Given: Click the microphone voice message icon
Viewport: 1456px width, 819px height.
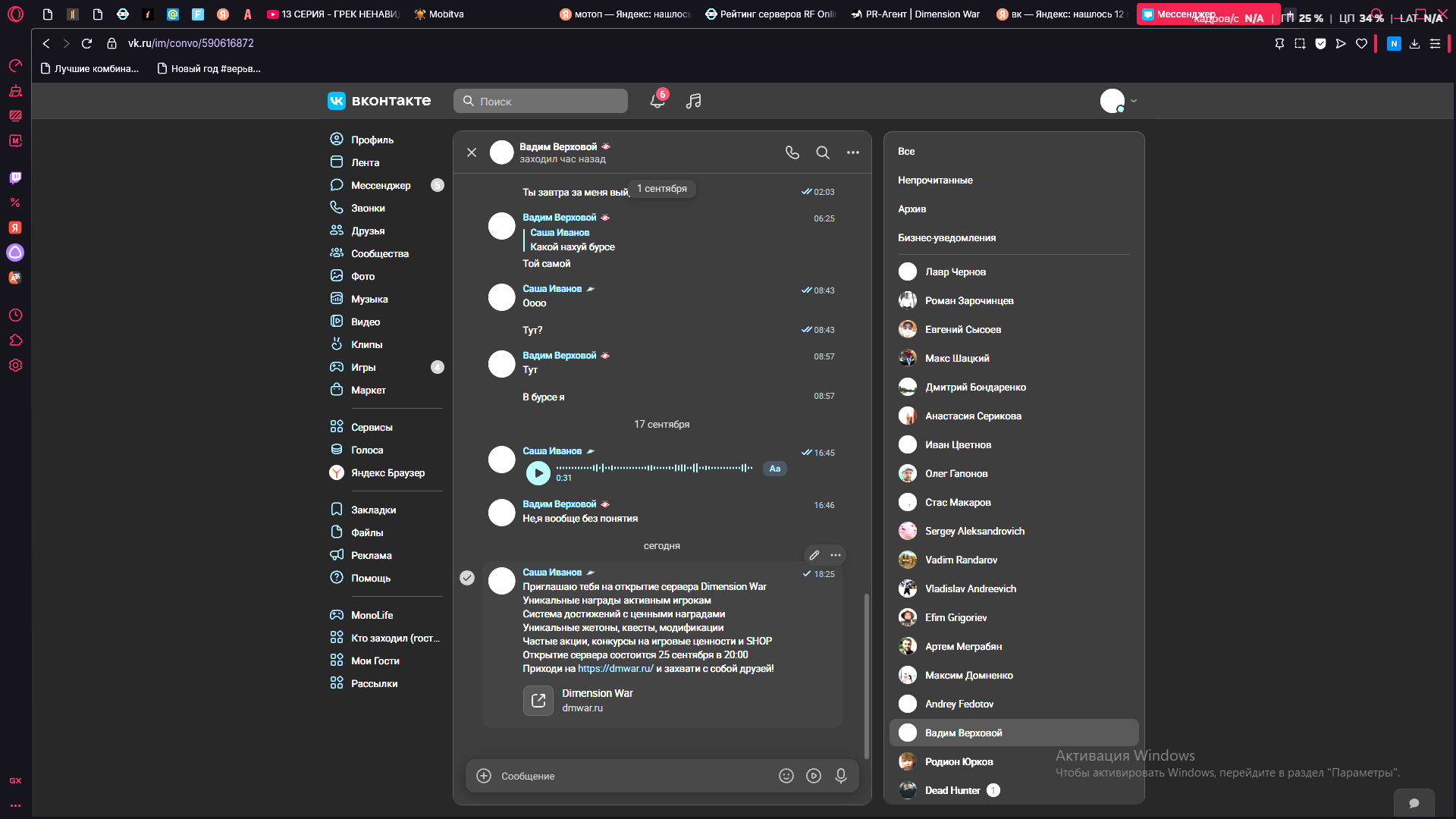Looking at the screenshot, I should 841,776.
